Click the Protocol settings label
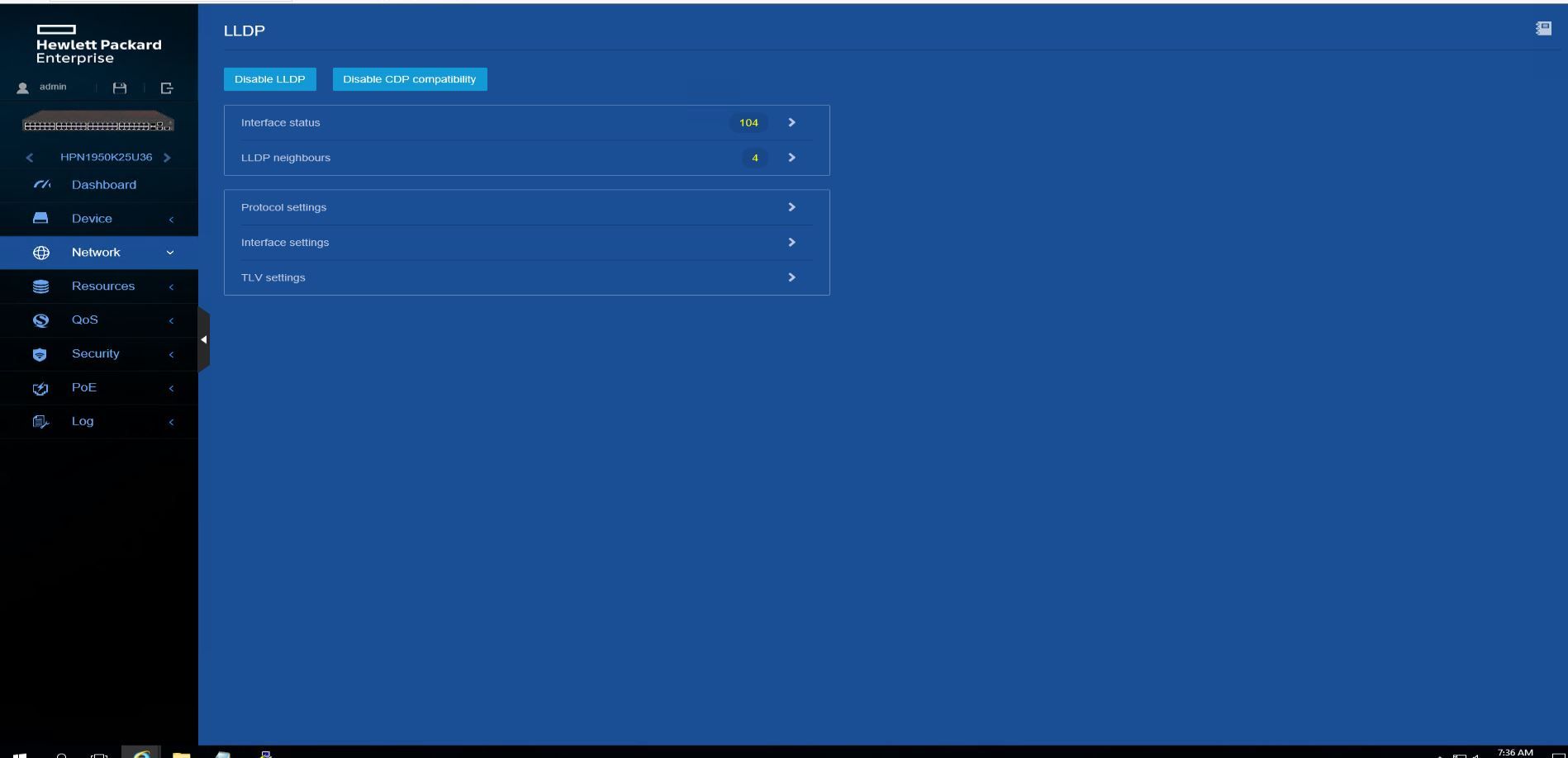The height and width of the screenshot is (758, 1568). tap(284, 207)
